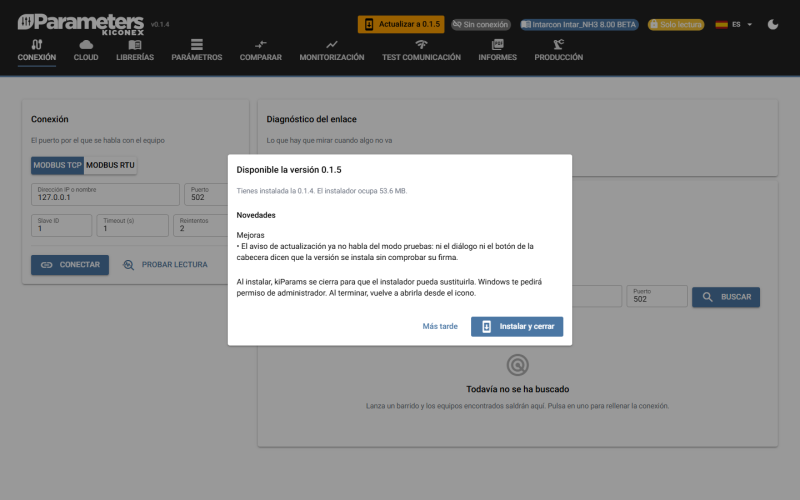
Task: Click the INFORMES tab label
Action: (x=497, y=58)
